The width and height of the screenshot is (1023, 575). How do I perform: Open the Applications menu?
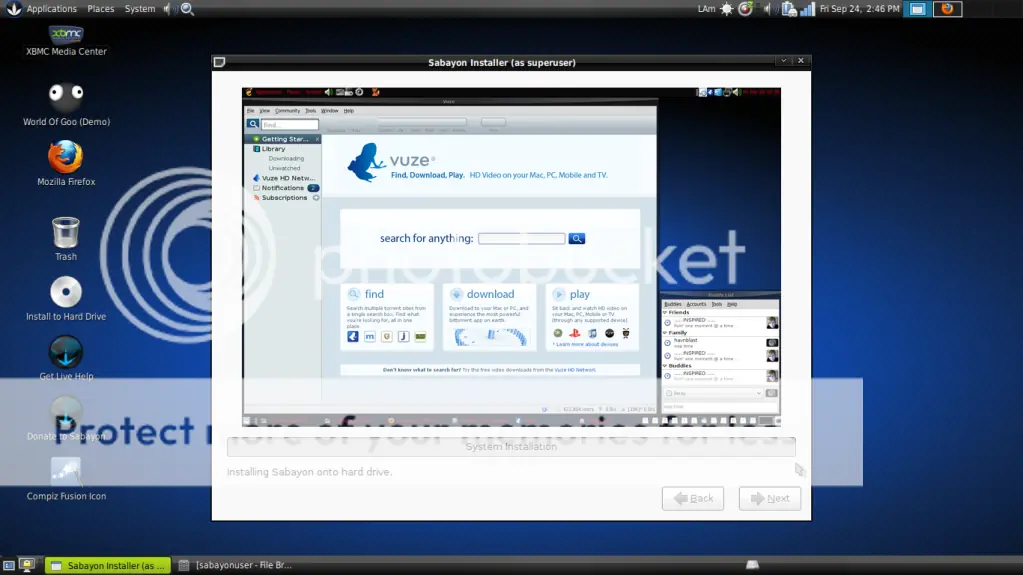coord(52,8)
